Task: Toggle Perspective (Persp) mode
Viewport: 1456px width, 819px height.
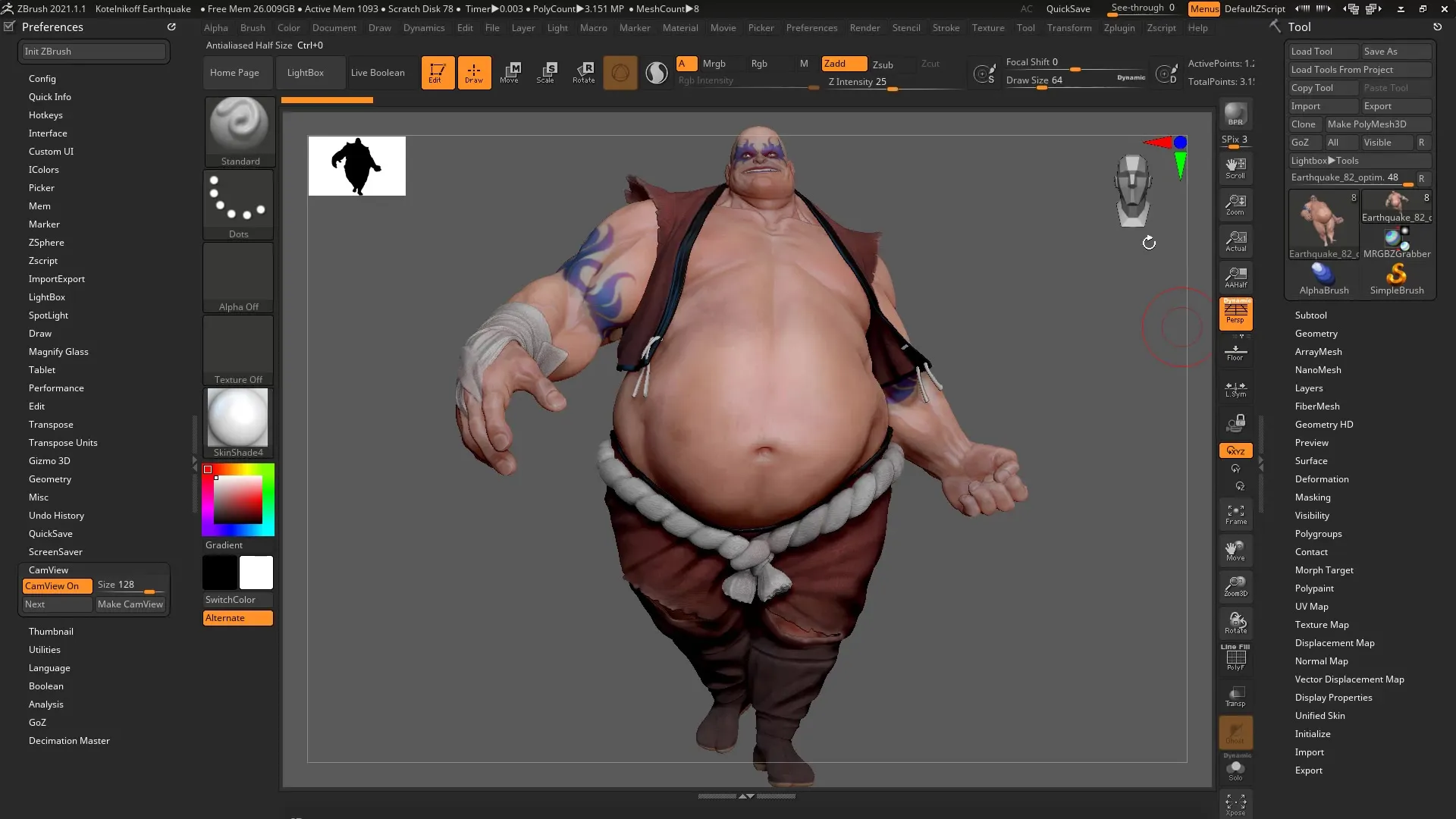Action: pos(1235,314)
